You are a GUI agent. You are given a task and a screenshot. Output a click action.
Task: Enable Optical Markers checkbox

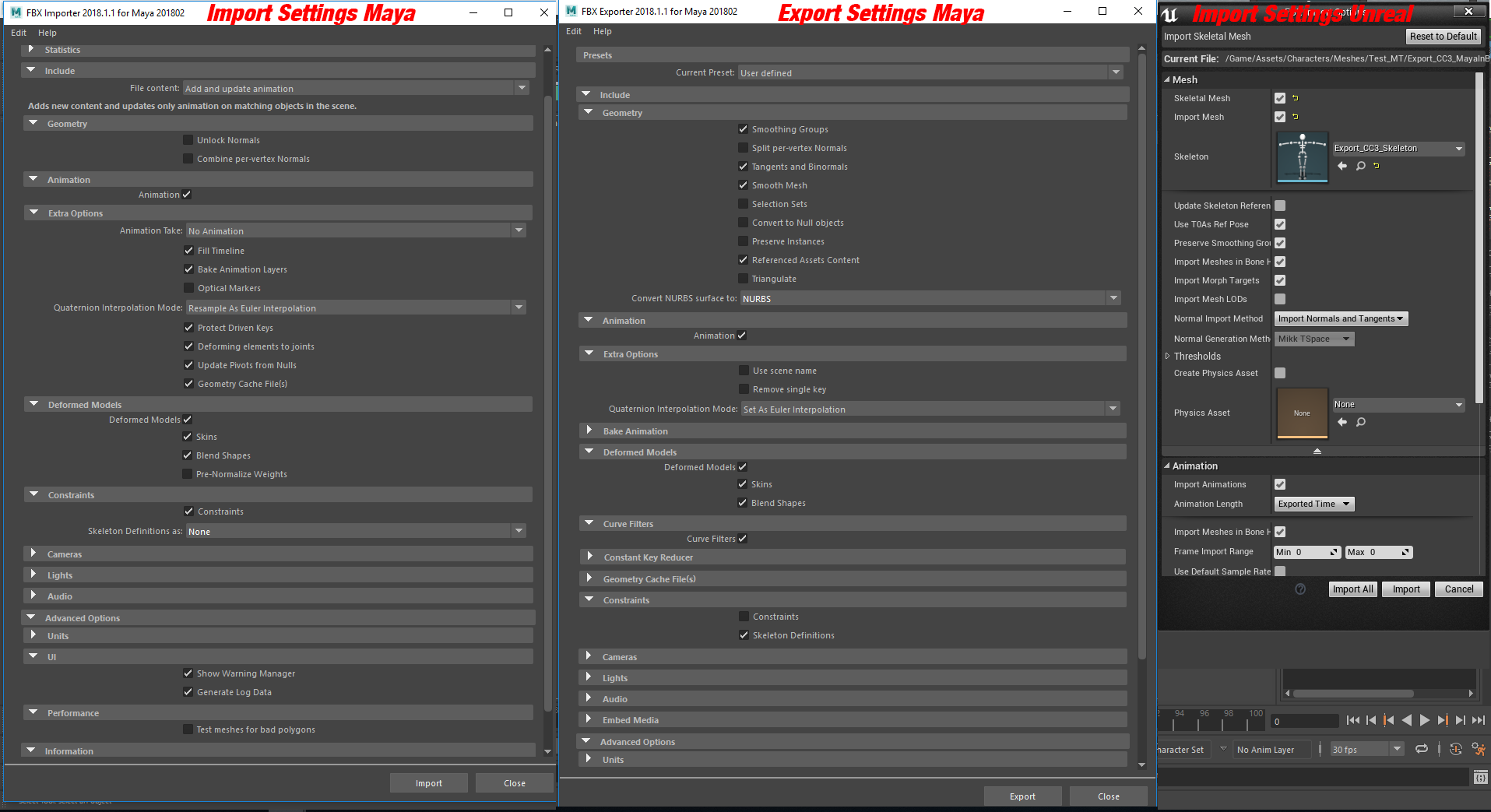point(188,288)
